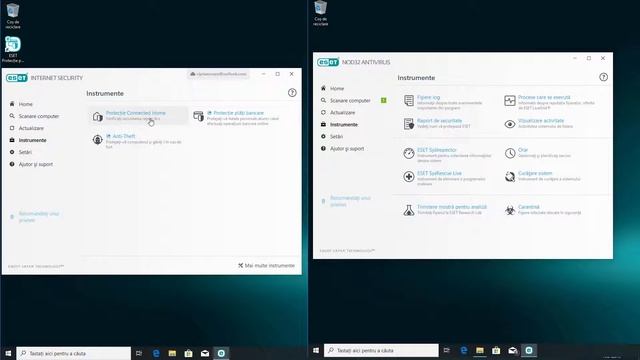
Task: Open Procese care se execută
Action: coord(544,98)
